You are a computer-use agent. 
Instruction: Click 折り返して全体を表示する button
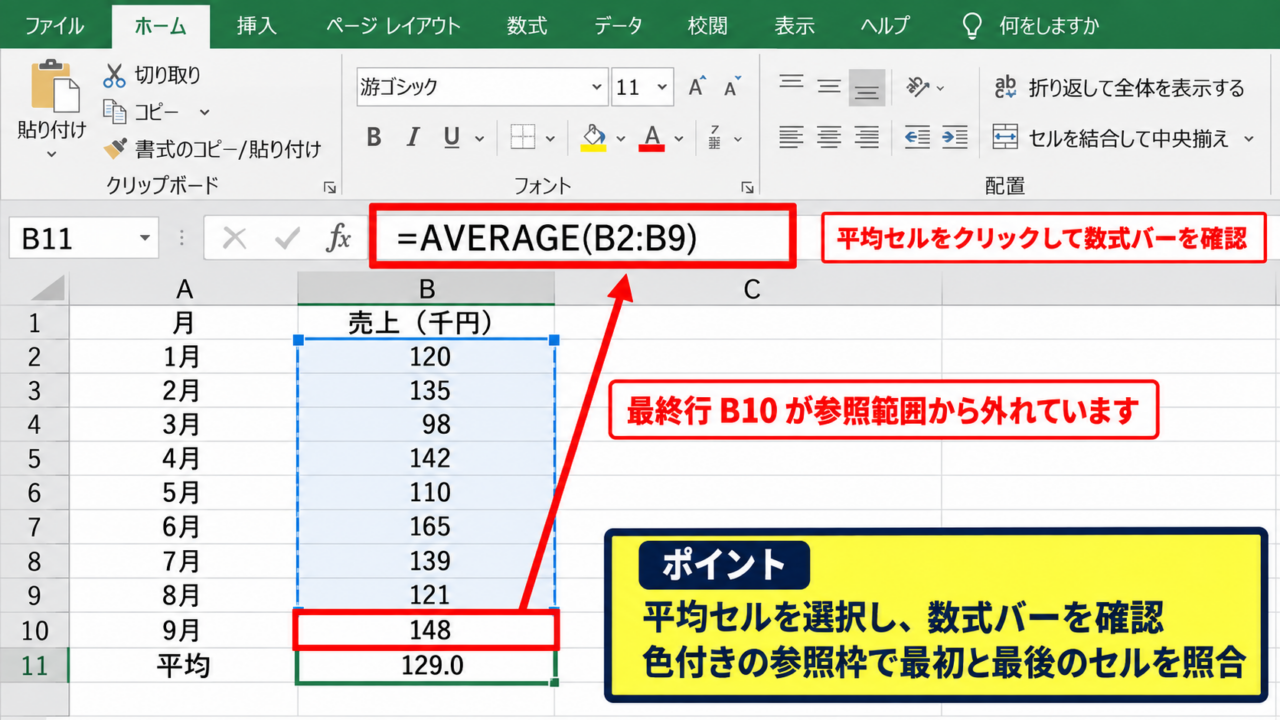coord(1120,88)
